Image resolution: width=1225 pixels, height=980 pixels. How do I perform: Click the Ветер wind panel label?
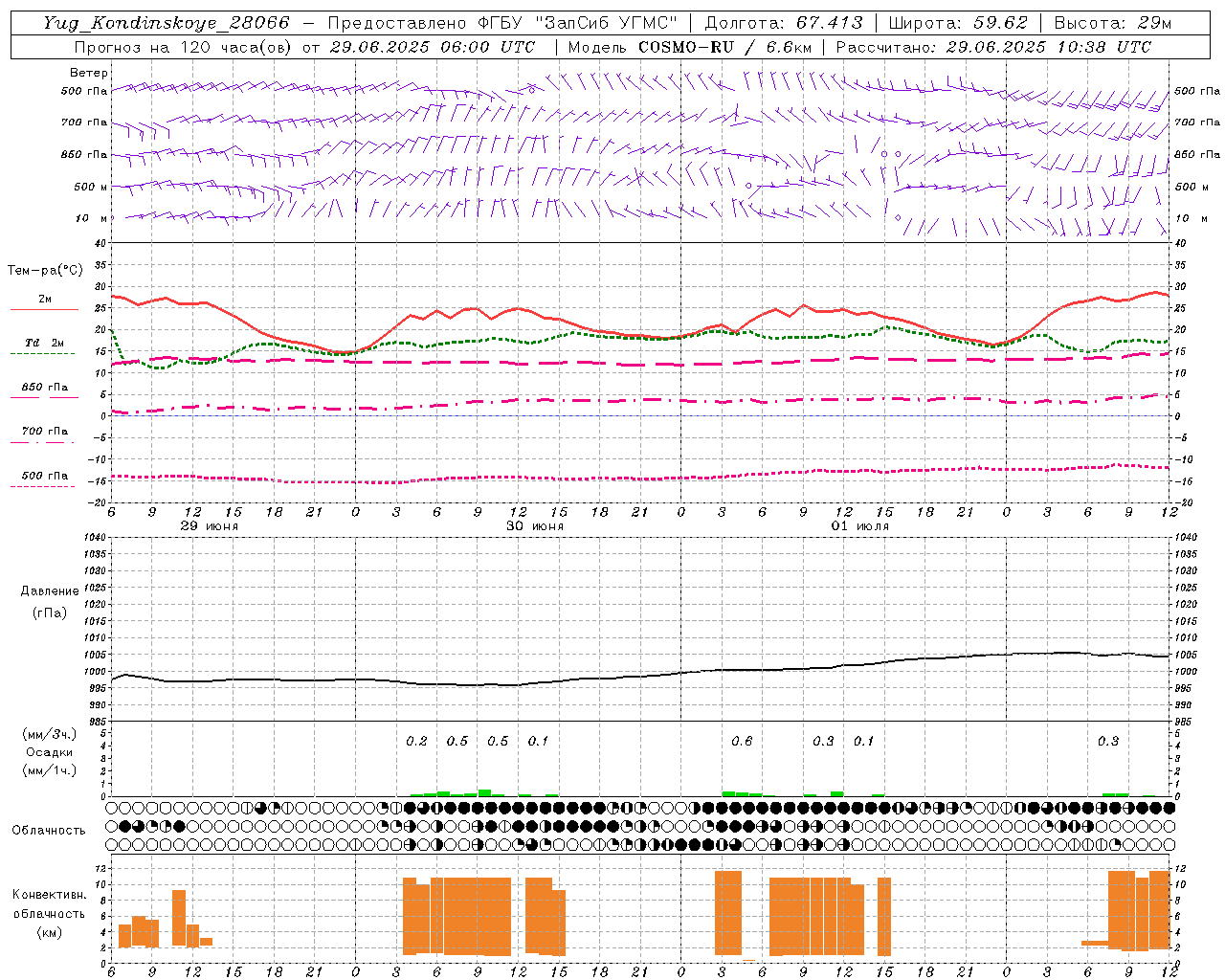click(89, 73)
